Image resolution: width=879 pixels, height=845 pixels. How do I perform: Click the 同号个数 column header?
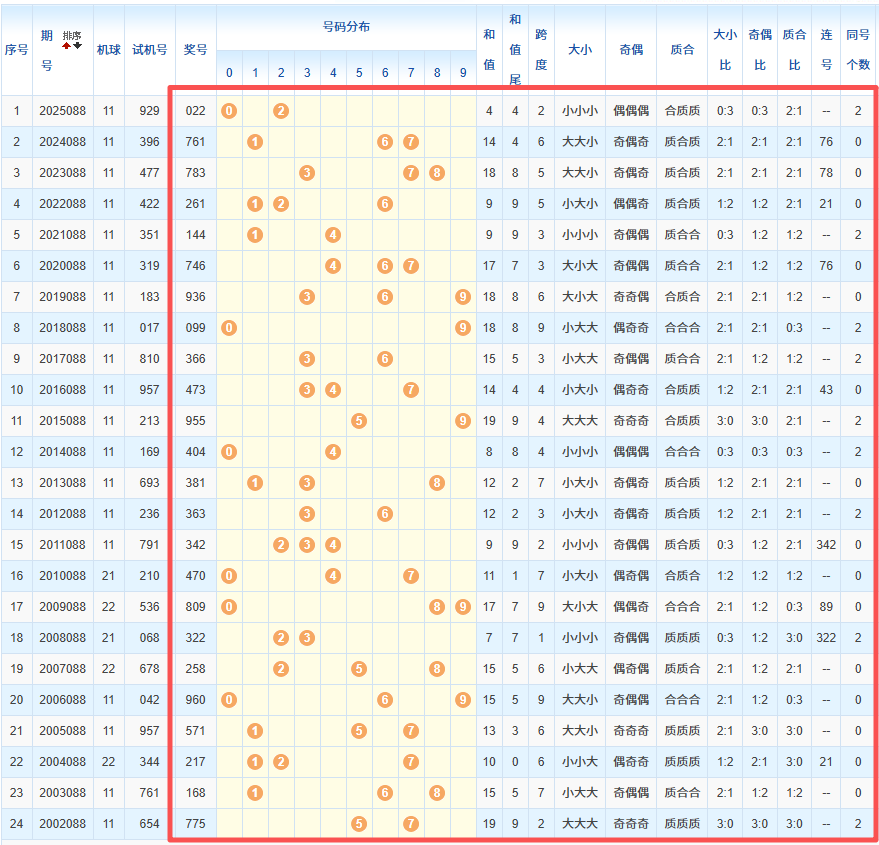[858, 49]
